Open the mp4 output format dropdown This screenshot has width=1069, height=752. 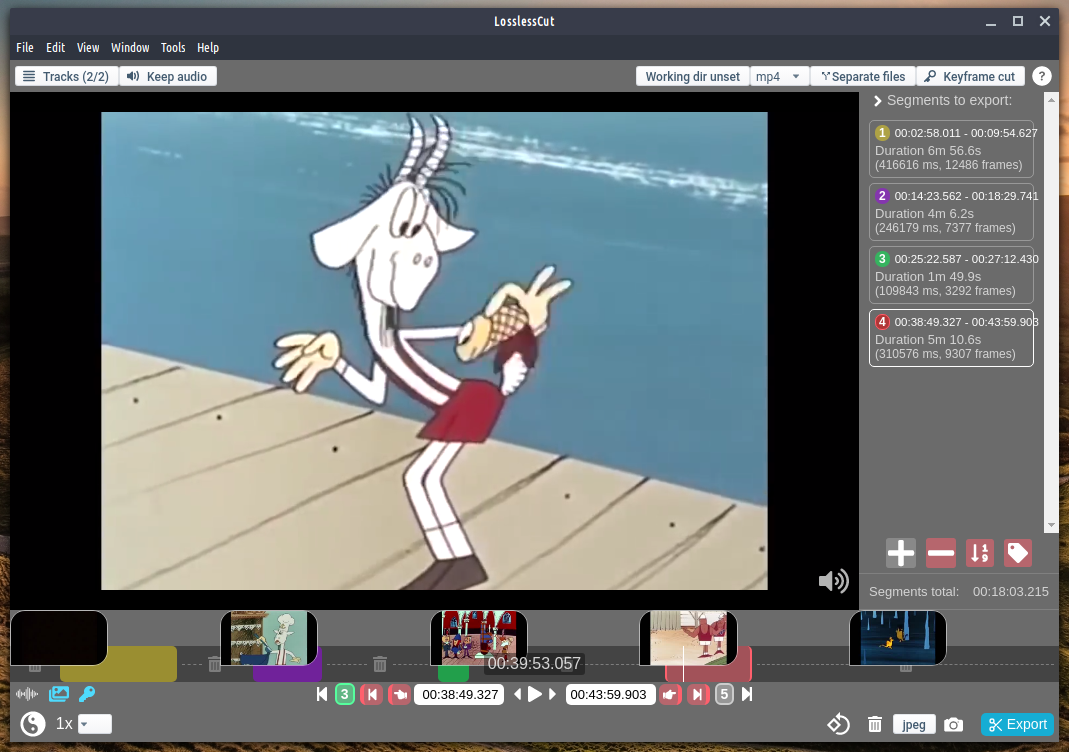[x=779, y=76]
